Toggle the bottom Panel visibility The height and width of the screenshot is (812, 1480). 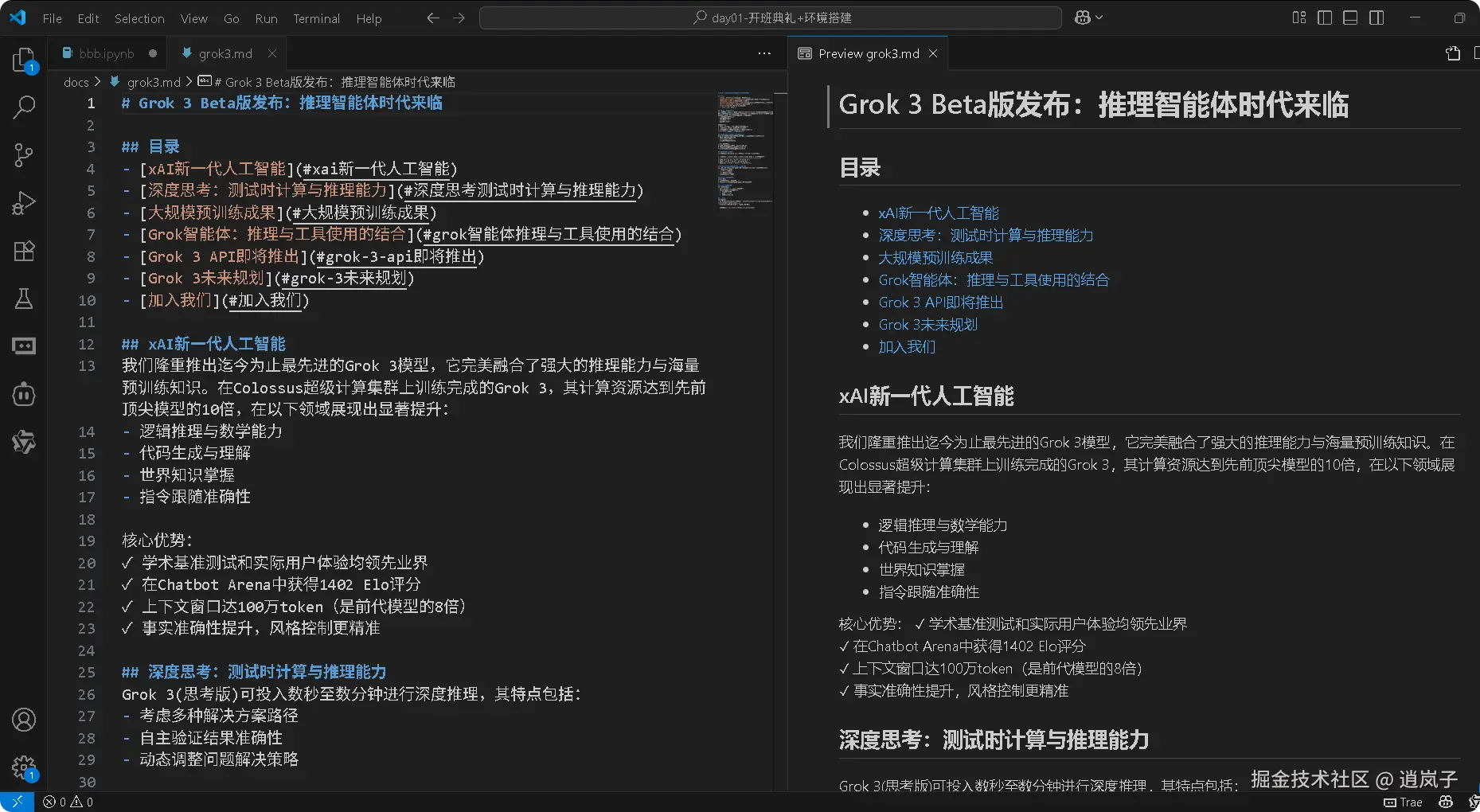[x=1350, y=18]
